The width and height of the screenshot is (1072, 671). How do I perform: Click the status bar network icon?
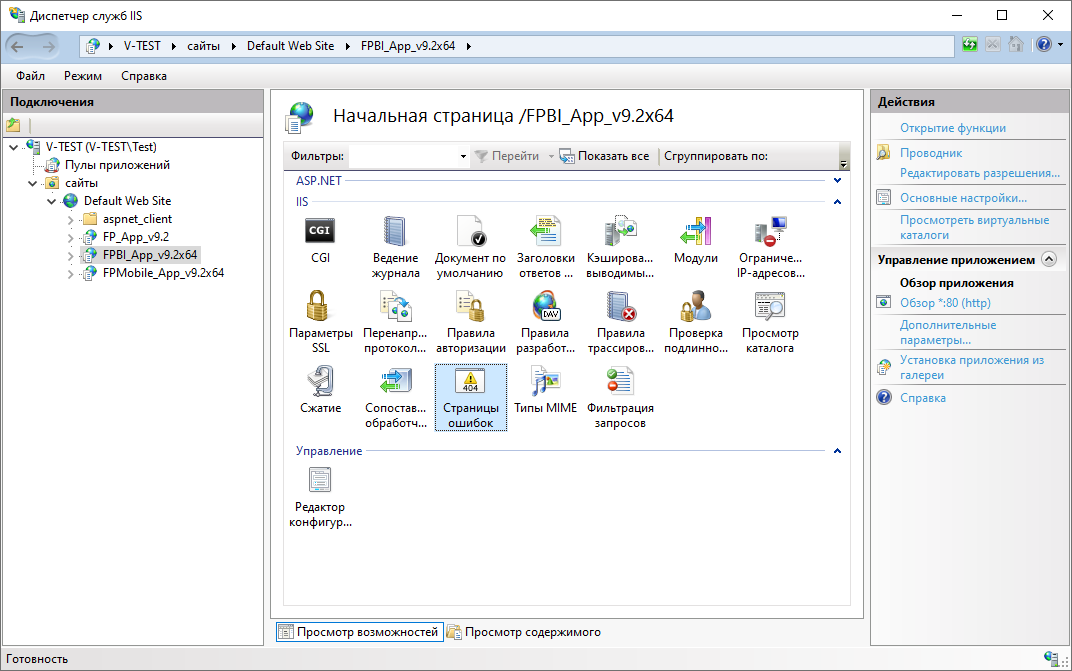click(1053, 659)
